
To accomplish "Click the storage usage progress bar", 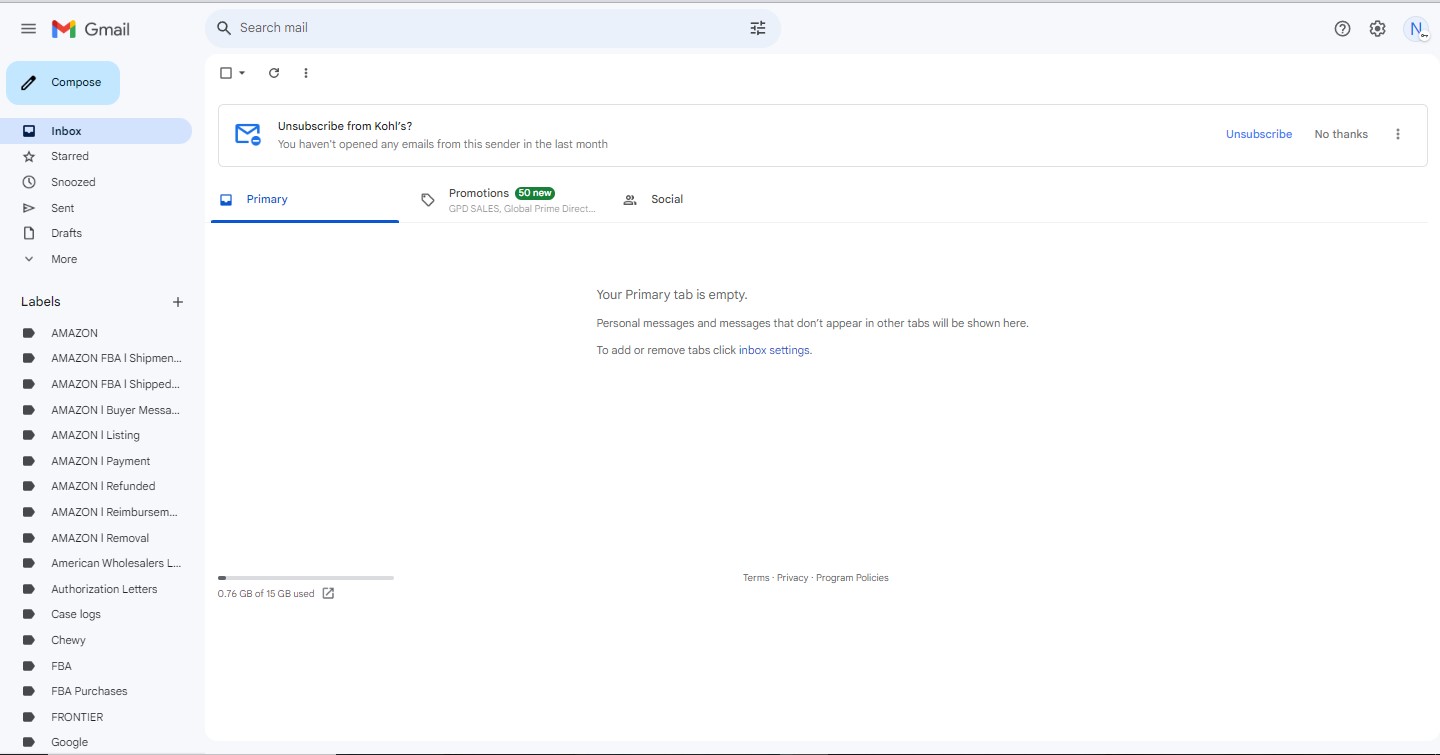I will pyautogui.click(x=306, y=578).
